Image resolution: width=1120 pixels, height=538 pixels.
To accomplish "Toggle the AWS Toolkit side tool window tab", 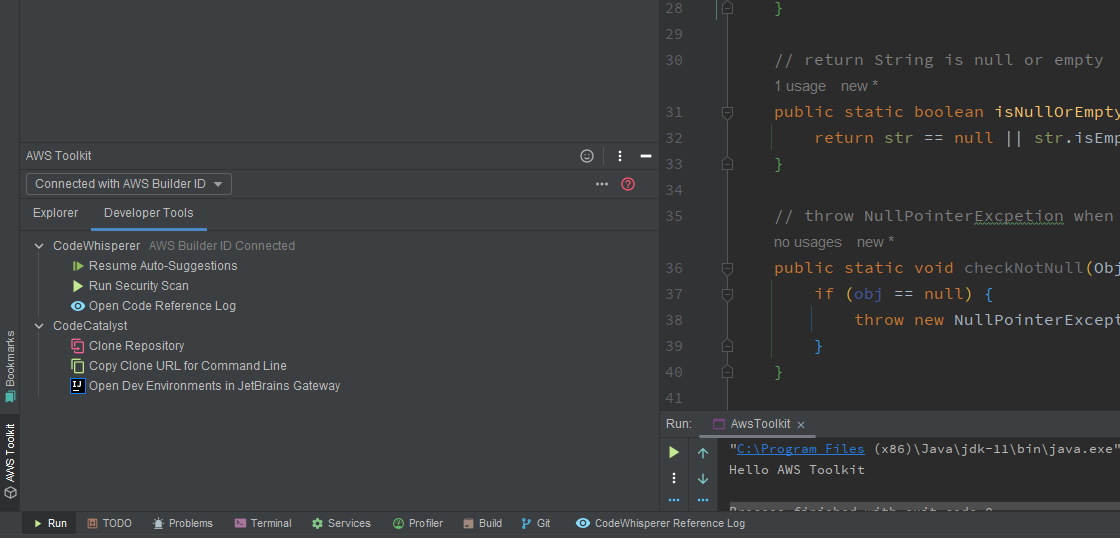I will tap(10, 461).
